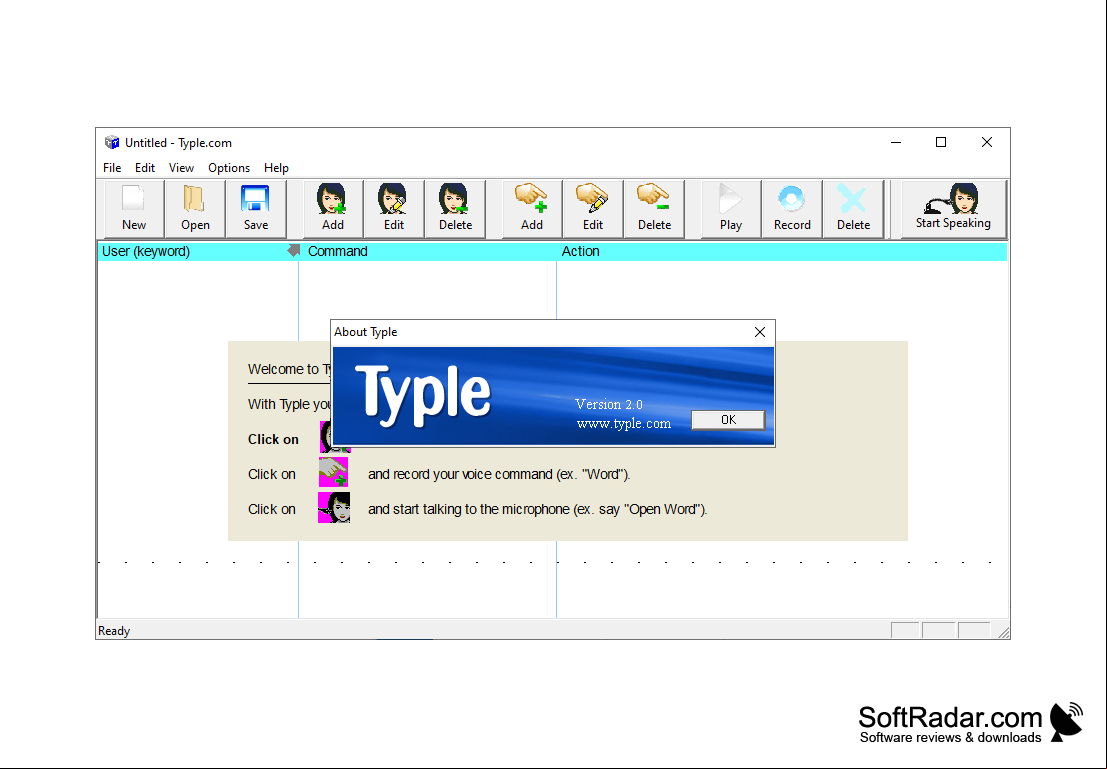This screenshot has width=1107, height=769.
Task: Open the Edit menu
Action: point(145,168)
